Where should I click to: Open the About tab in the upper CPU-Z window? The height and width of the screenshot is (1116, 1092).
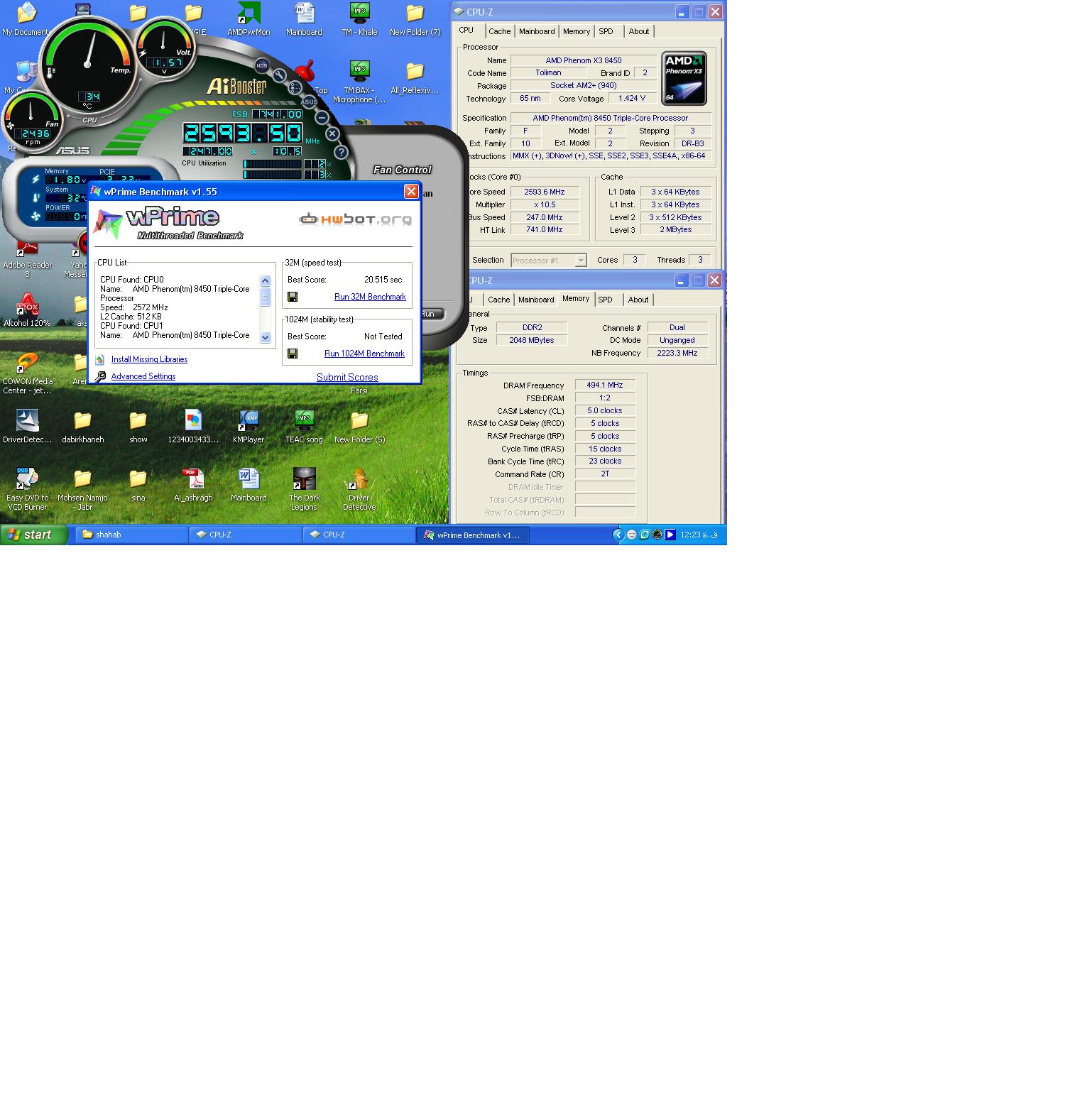tap(639, 31)
